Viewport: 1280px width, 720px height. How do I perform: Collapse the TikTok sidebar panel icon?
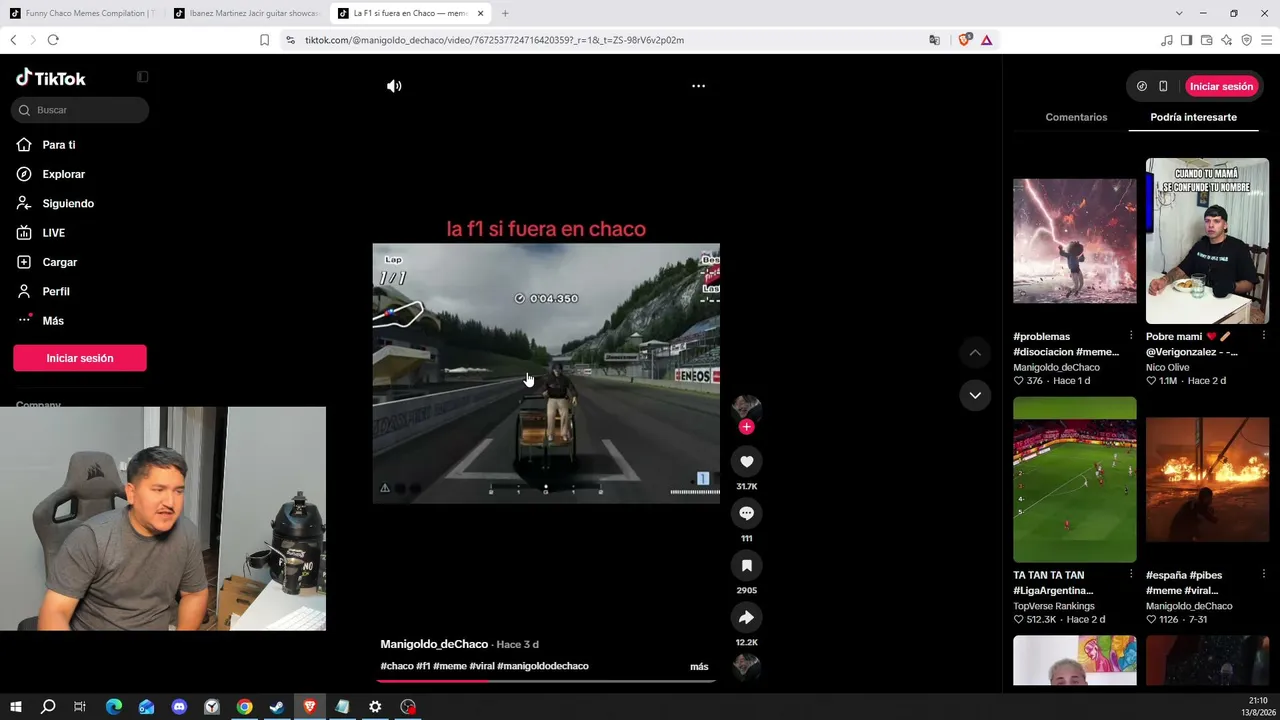143,77
